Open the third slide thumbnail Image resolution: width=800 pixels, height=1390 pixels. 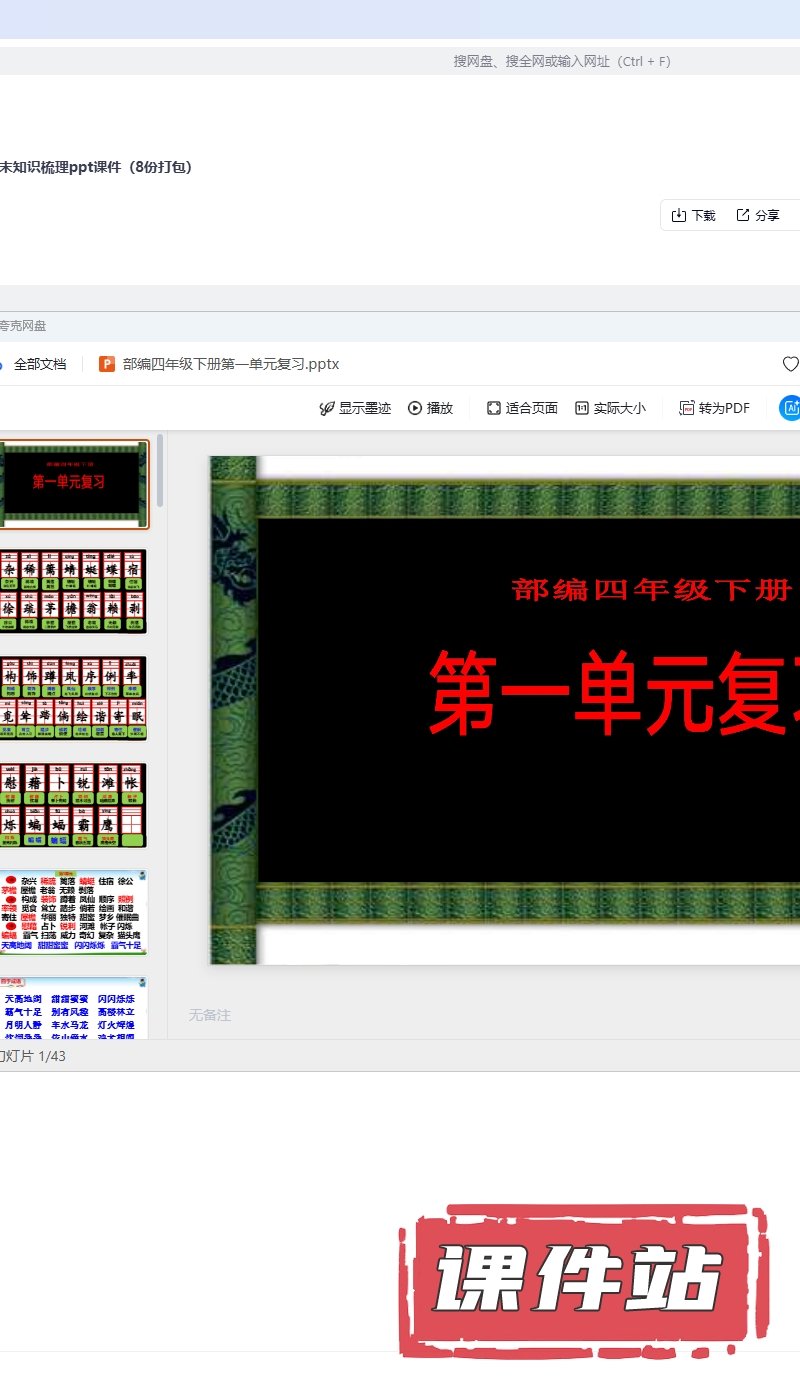[x=73, y=698]
